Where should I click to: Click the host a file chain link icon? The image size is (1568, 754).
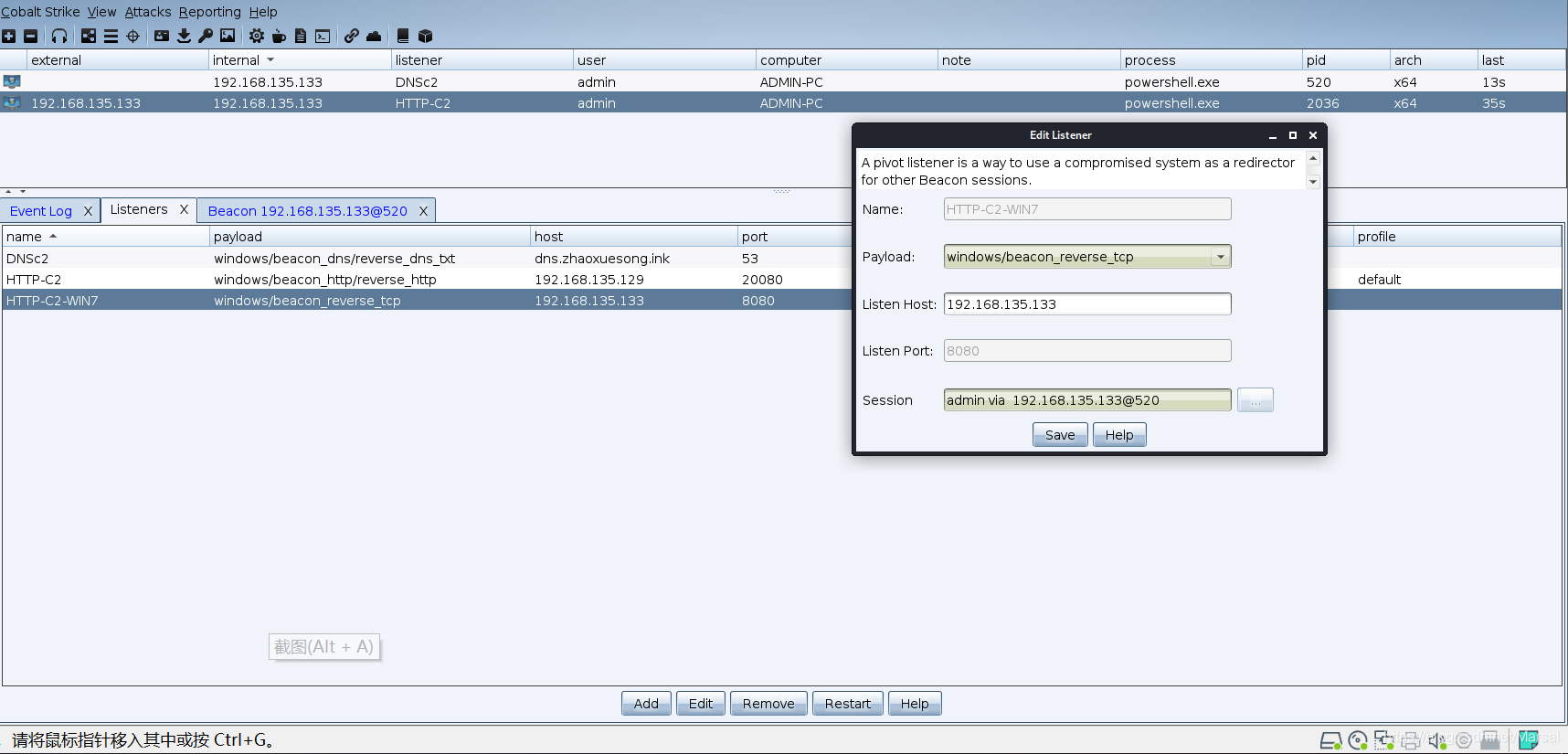(352, 36)
